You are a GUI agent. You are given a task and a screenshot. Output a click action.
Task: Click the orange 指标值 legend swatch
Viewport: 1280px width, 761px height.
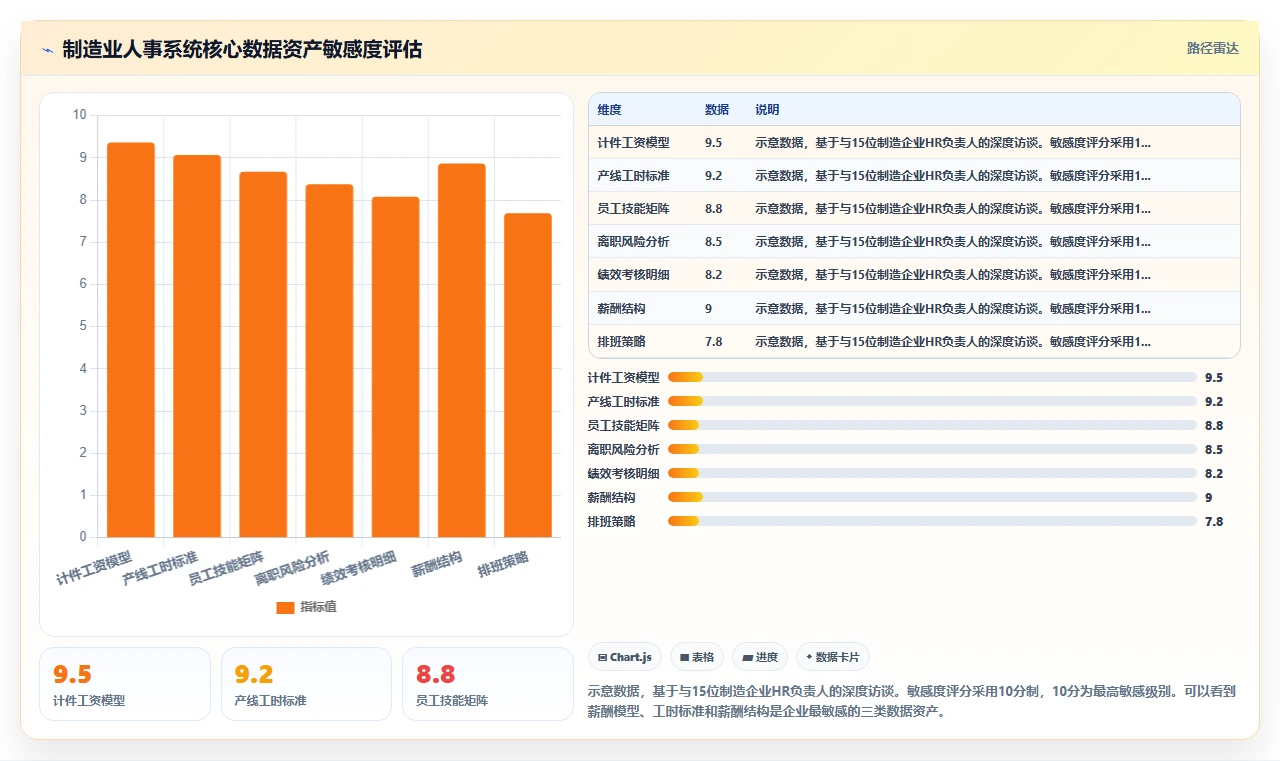pos(285,607)
